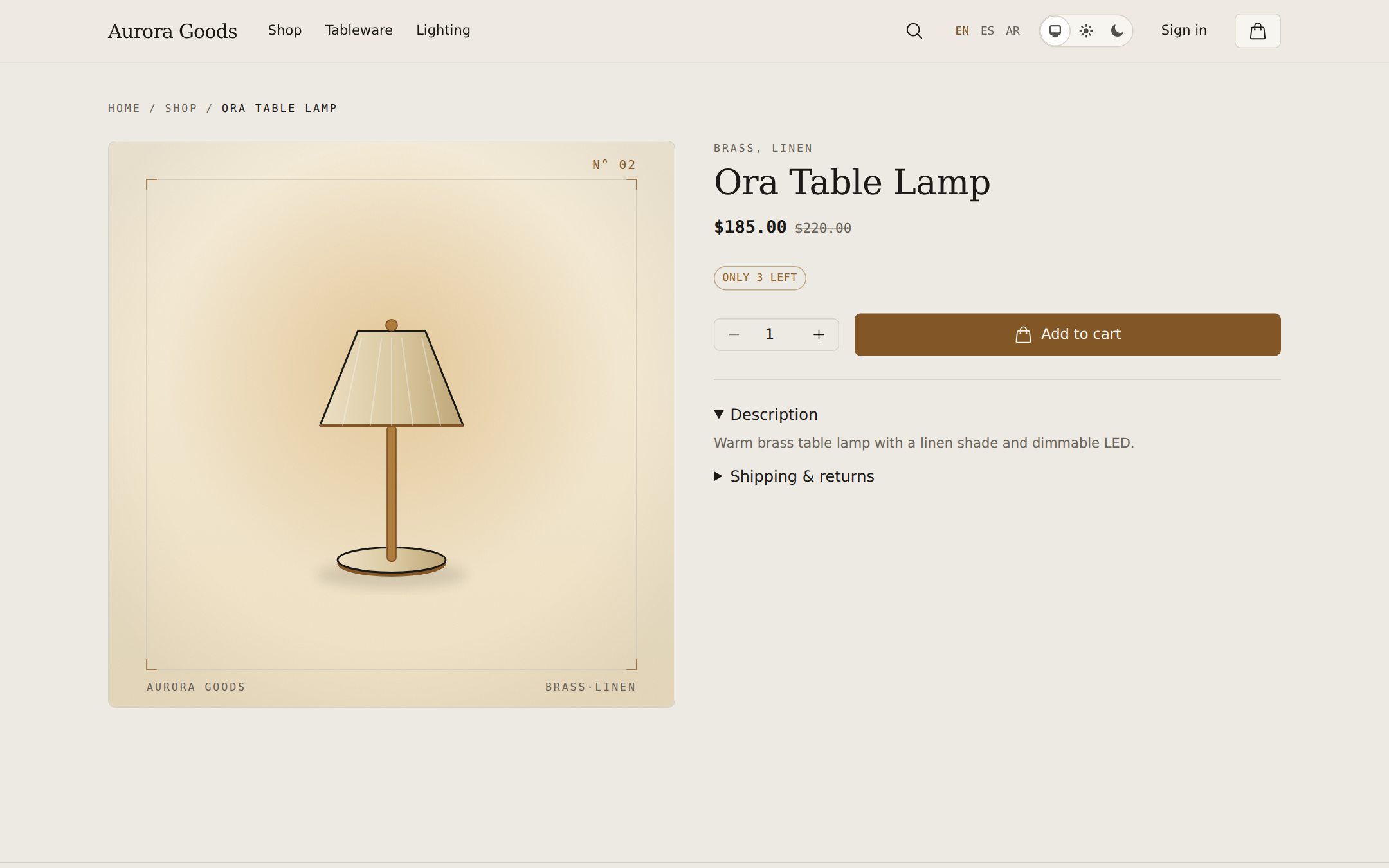Click the Sign in link
The height and width of the screenshot is (868, 1389).
pyautogui.click(x=1184, y=30)
